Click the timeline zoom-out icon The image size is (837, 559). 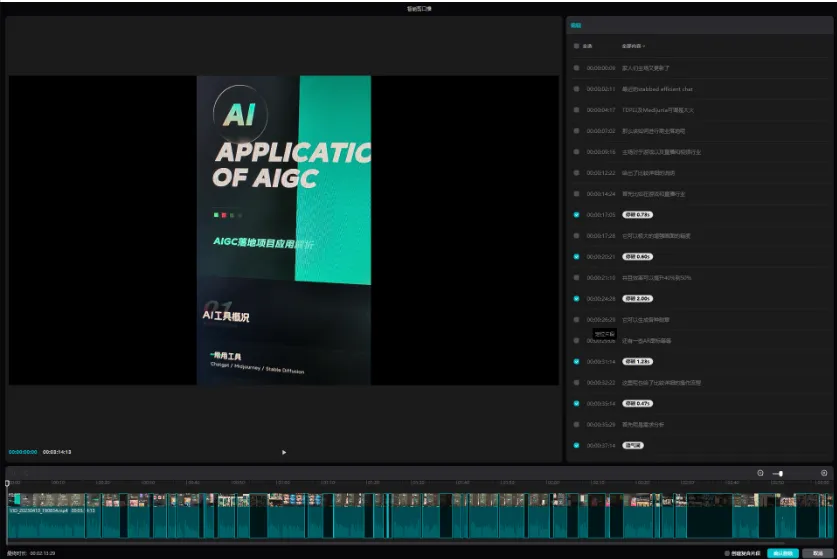(760, 473)
